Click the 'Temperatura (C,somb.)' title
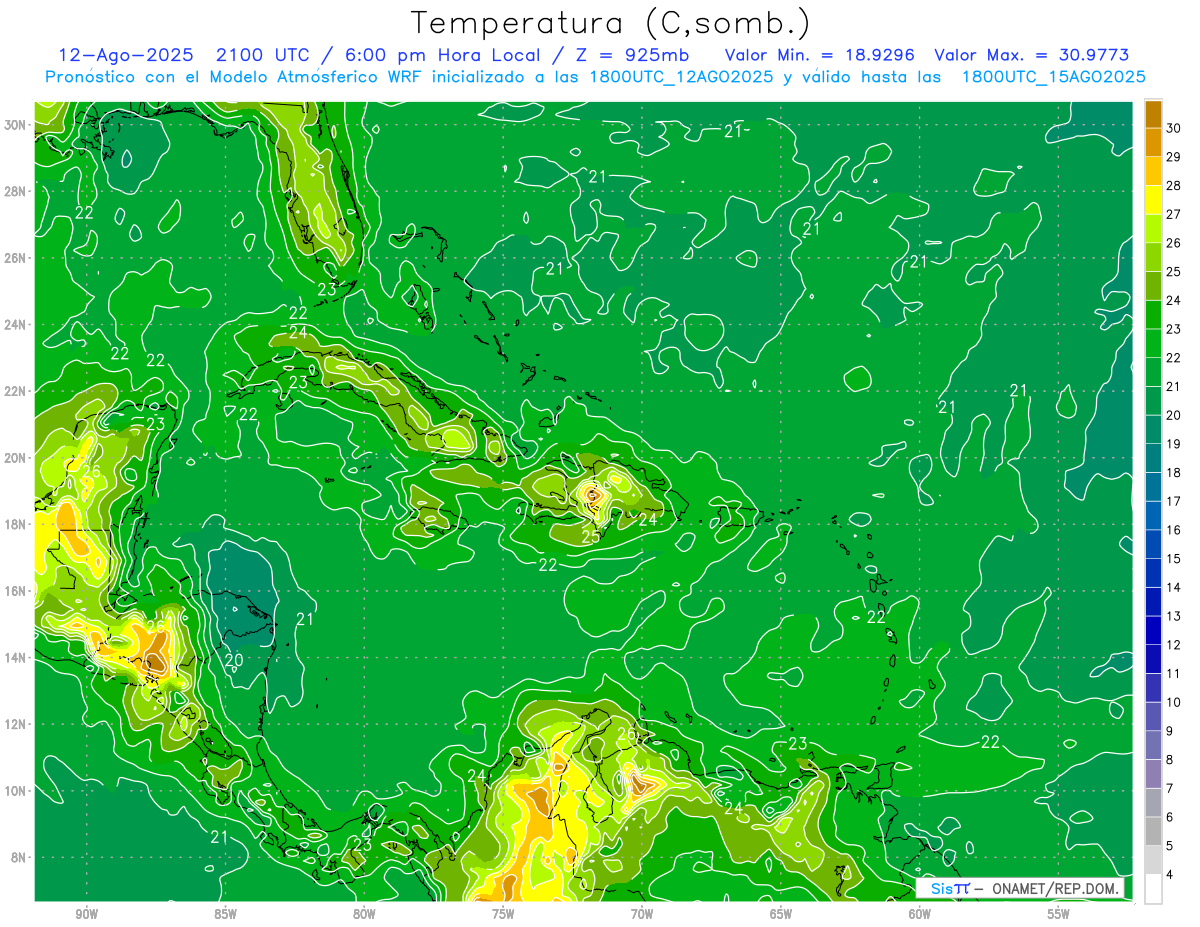Screen dimensions: 1200x927 coord(611,23)
